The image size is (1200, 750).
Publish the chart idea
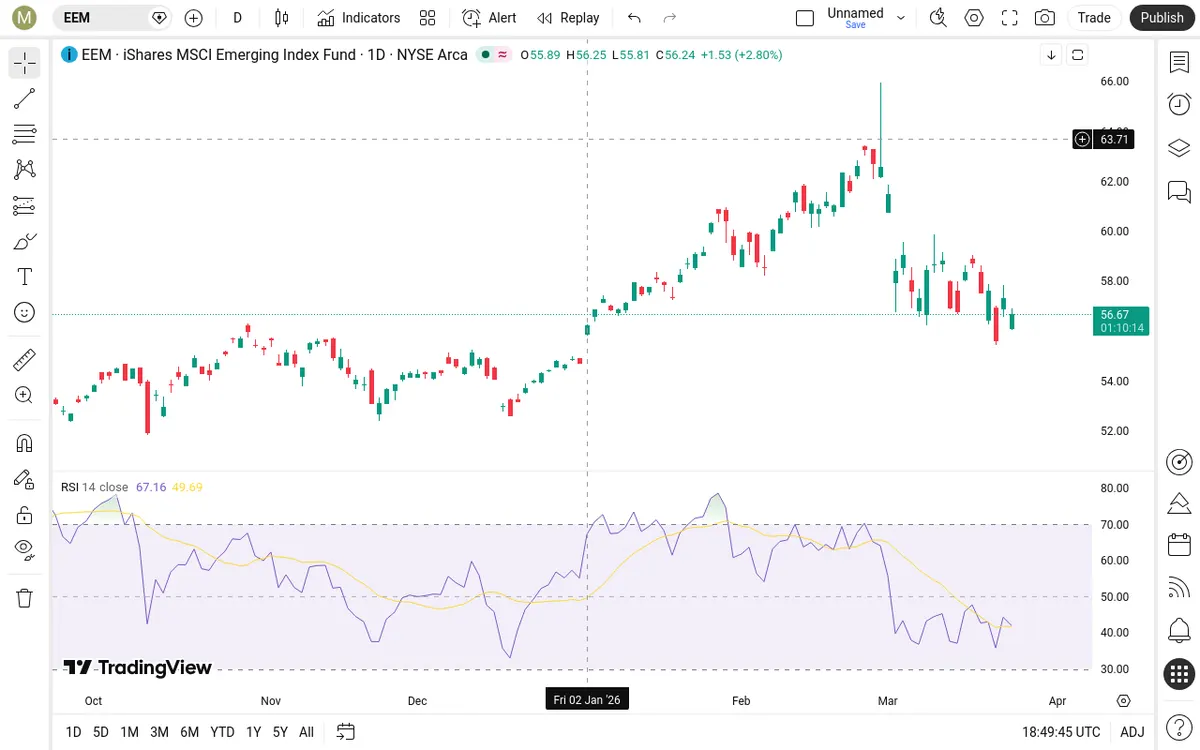coord(1162,18)
